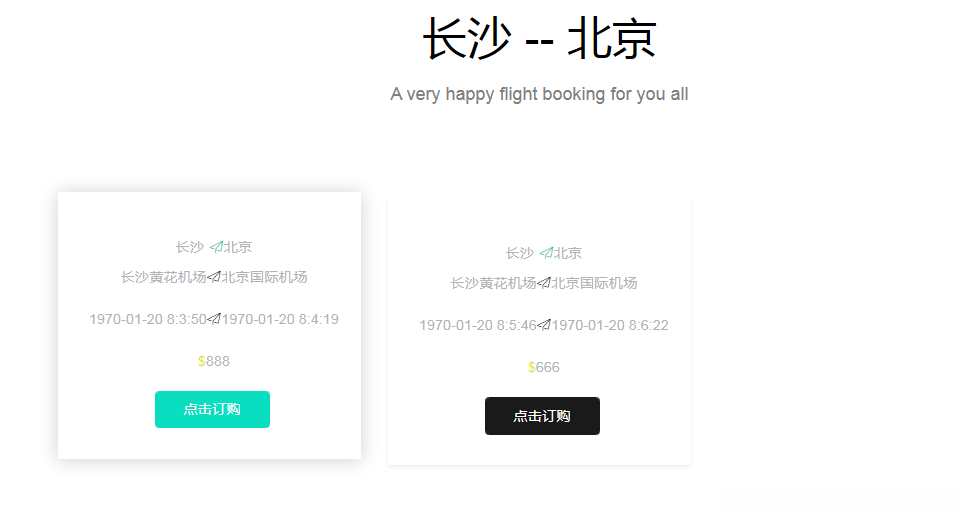Click the 666 price amount
969x521 pixels.
[x=548, y=367]
